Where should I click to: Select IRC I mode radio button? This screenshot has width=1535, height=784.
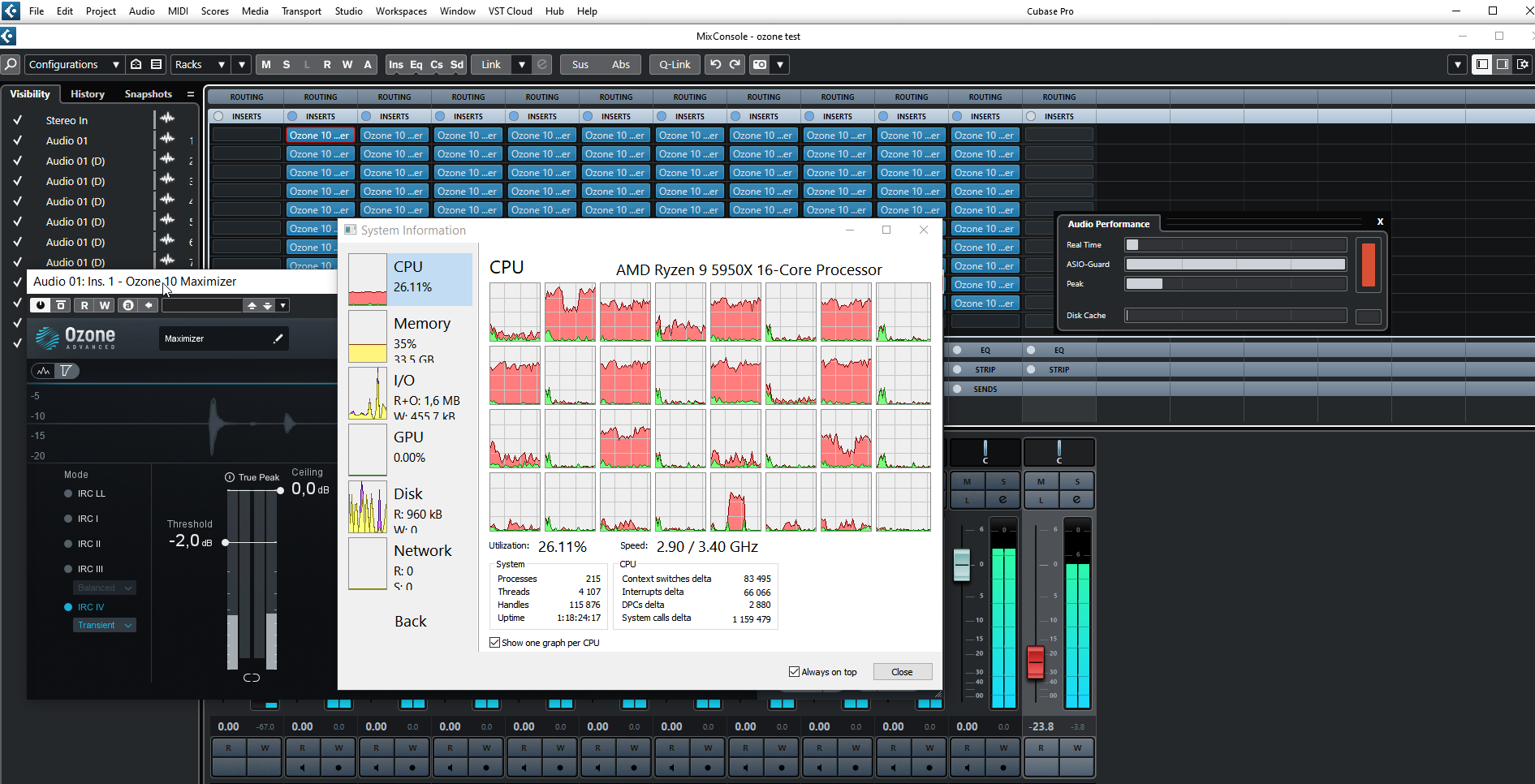click(68, 519)
